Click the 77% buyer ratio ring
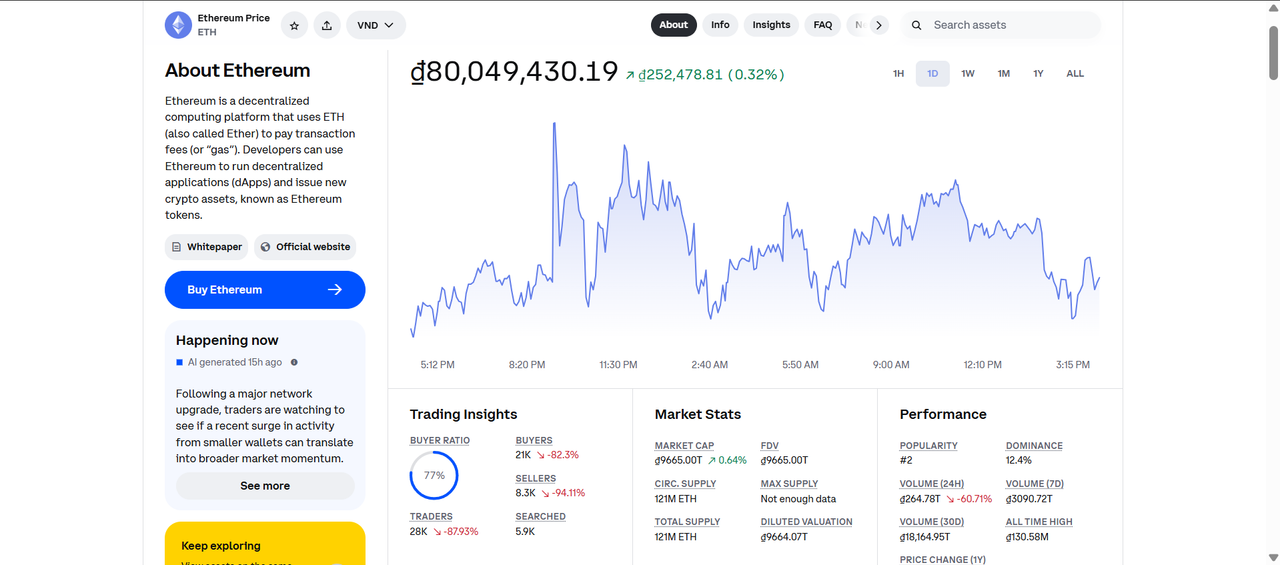The image size is (1280, 565). (434, 476)
